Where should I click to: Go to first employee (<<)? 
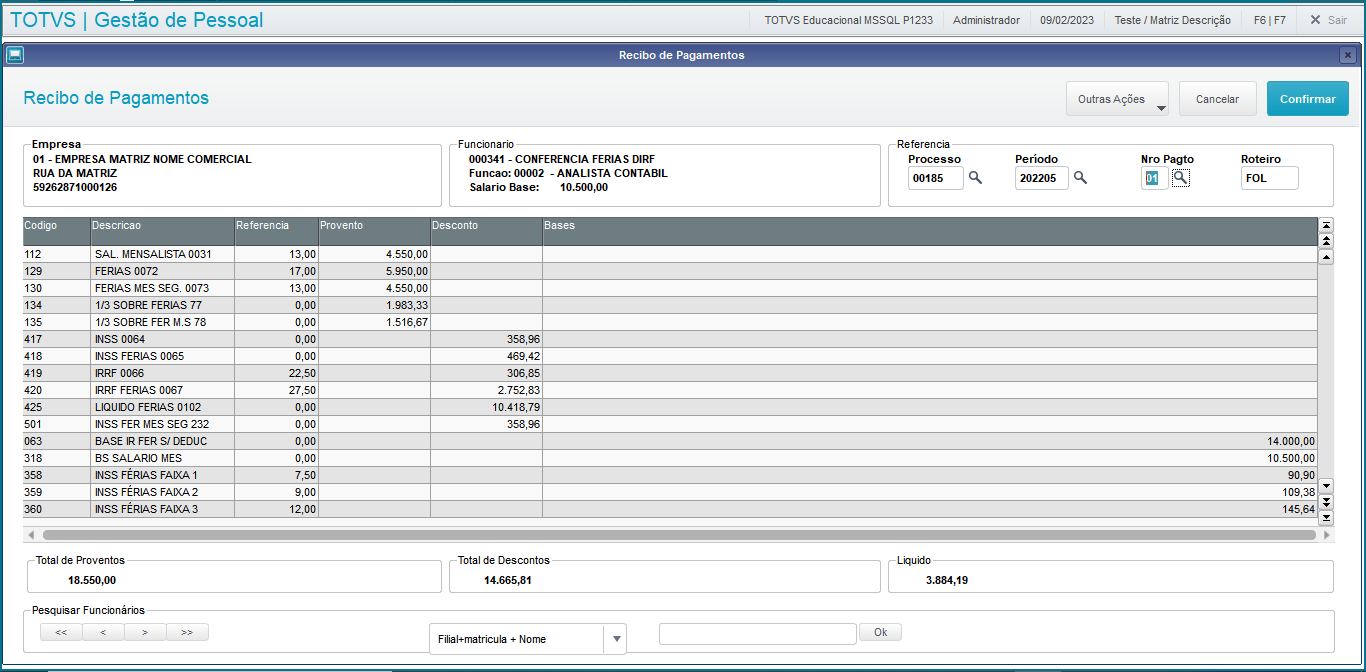tap(61, 632)
